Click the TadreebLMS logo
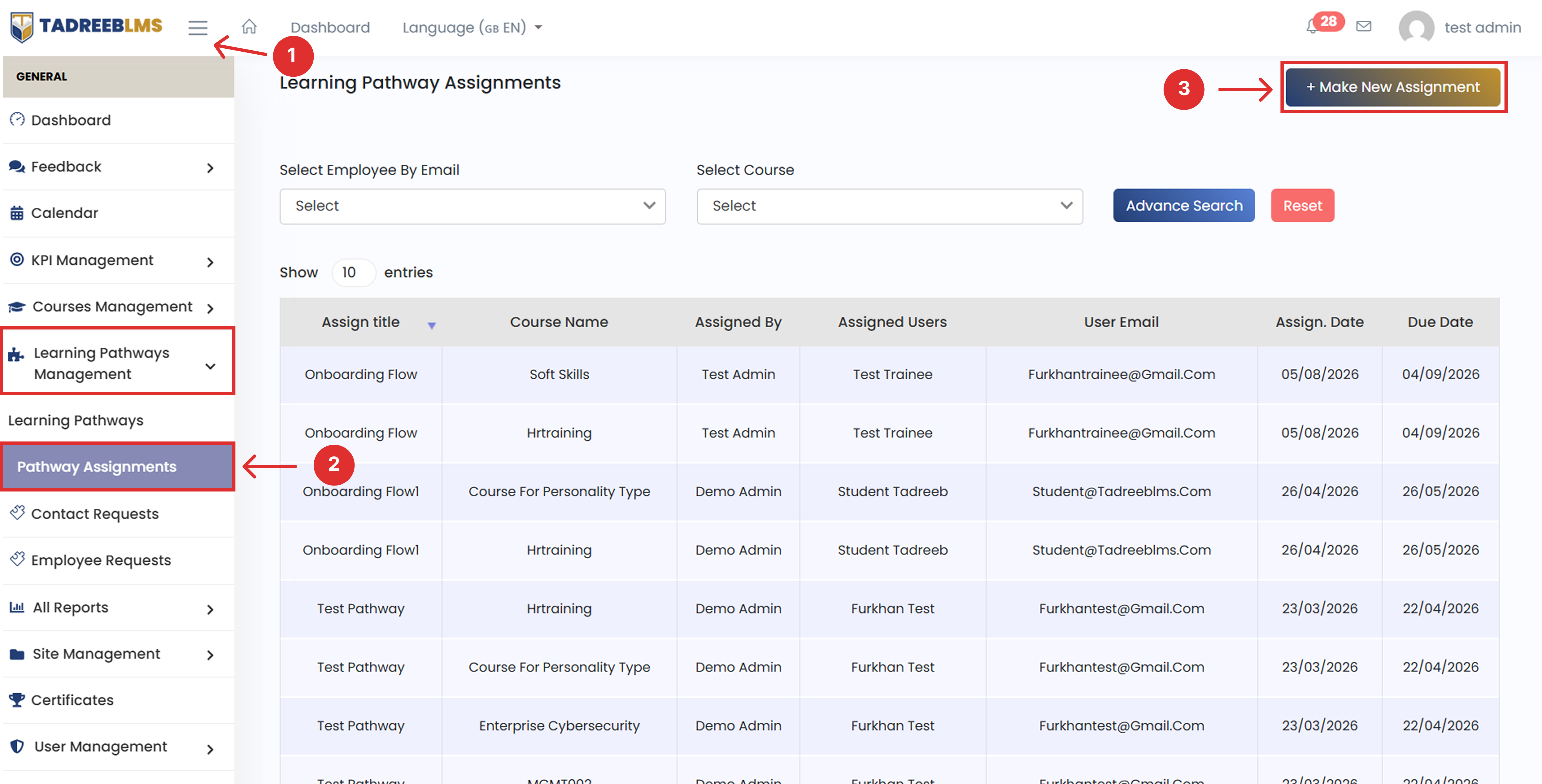Screen dimensions: 1542x784 (87, 27)
